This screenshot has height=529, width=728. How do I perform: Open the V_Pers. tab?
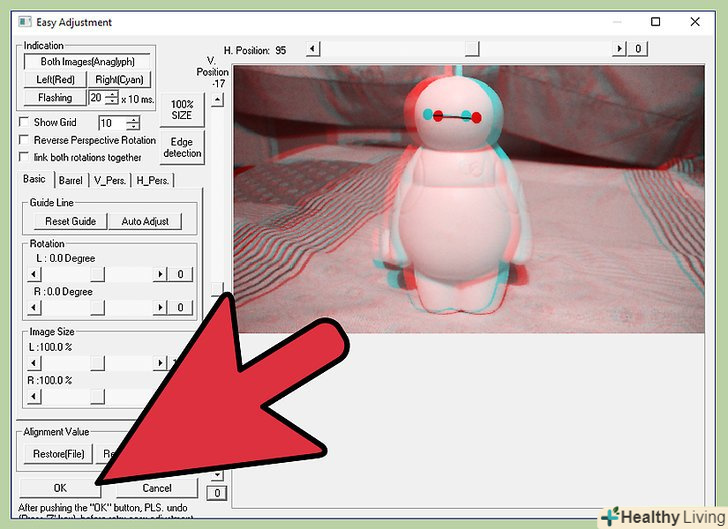tap(110, 181)
